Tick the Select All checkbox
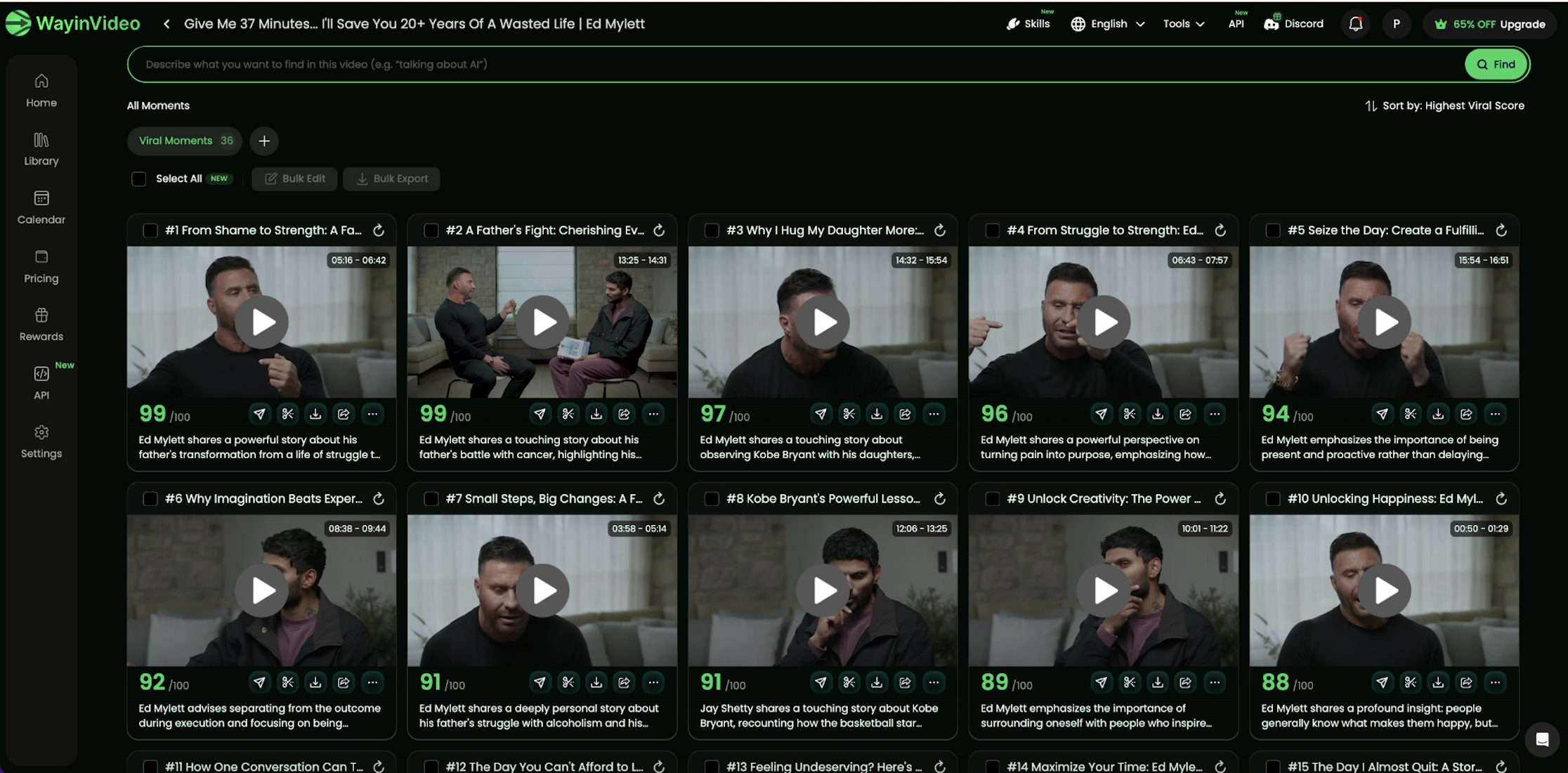 point(139,179)
